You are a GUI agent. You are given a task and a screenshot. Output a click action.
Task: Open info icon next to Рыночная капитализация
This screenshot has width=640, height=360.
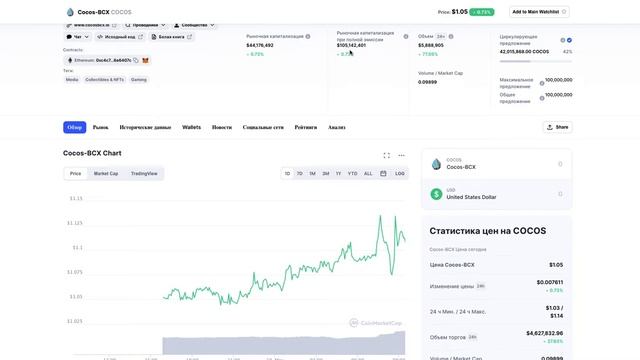(x=308, y=36)
